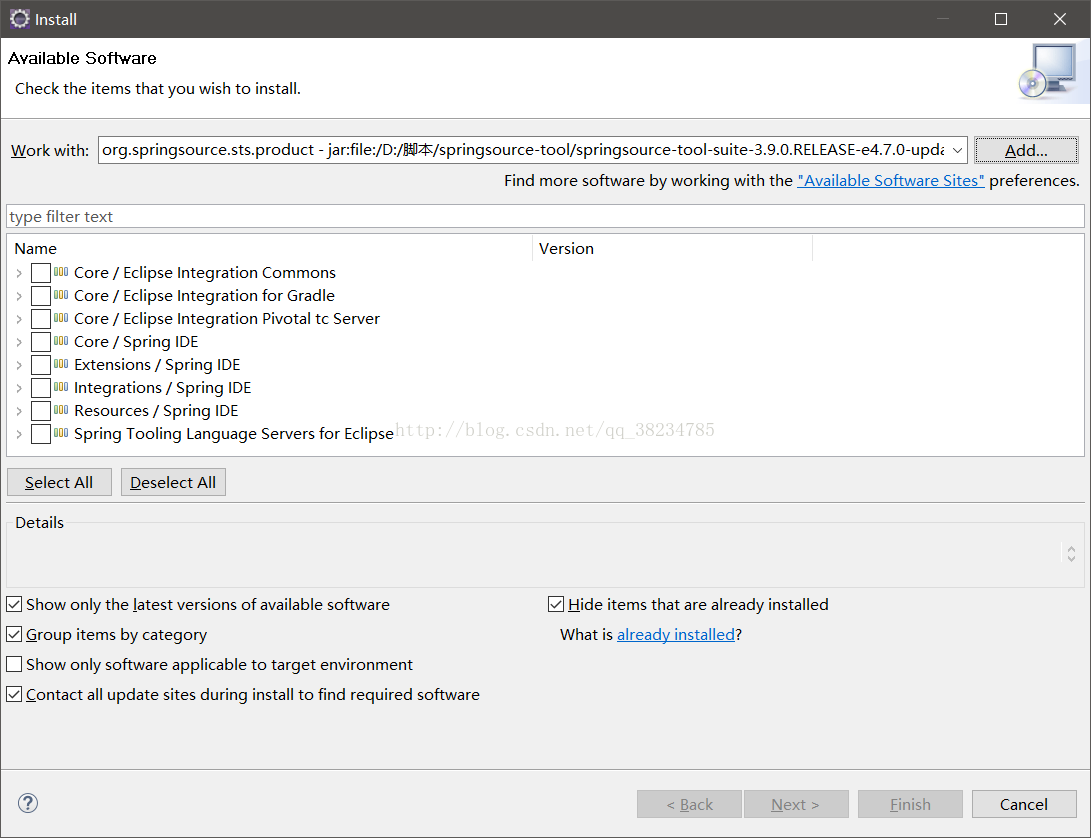
Task: Select Core / Eclipse Integration for Gradle row text
Action: click(205, 295)
